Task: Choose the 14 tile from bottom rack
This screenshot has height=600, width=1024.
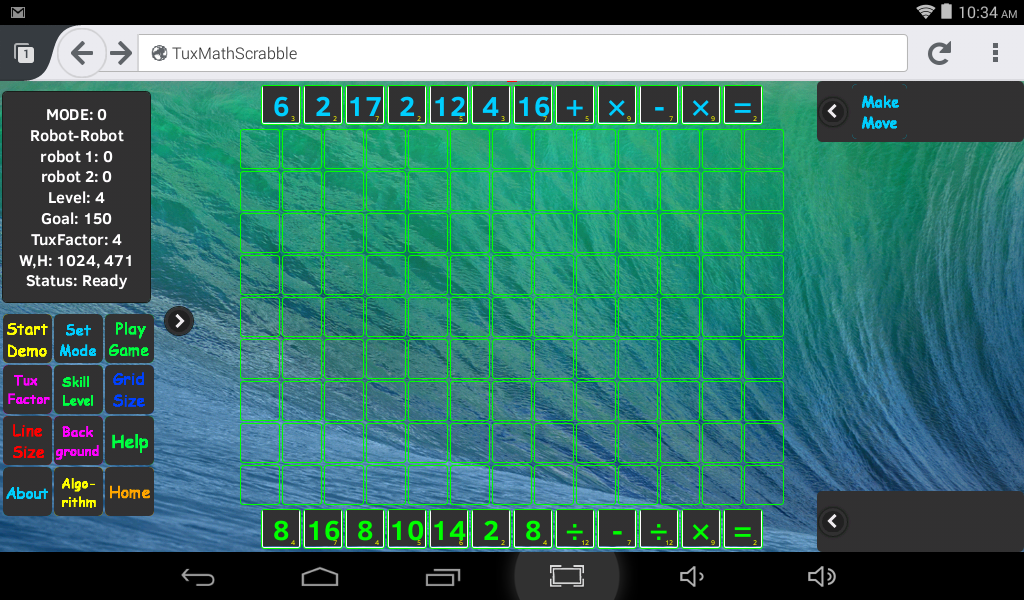Action: (x=448, y=529)
